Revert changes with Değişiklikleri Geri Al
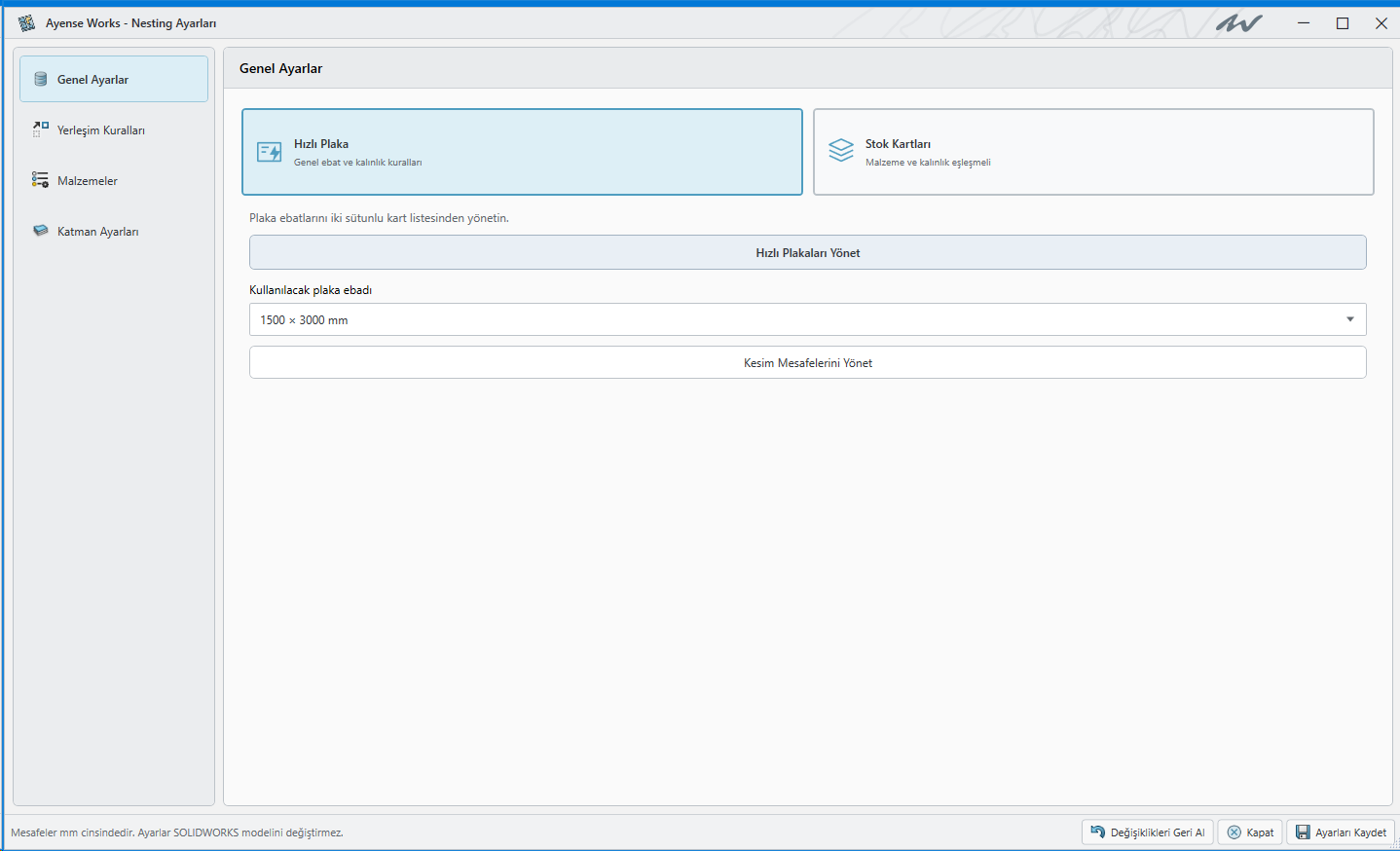Image resolution: width=1400 pixels, height=851 pixels. pyautogui.click(x=1148, y=832)
